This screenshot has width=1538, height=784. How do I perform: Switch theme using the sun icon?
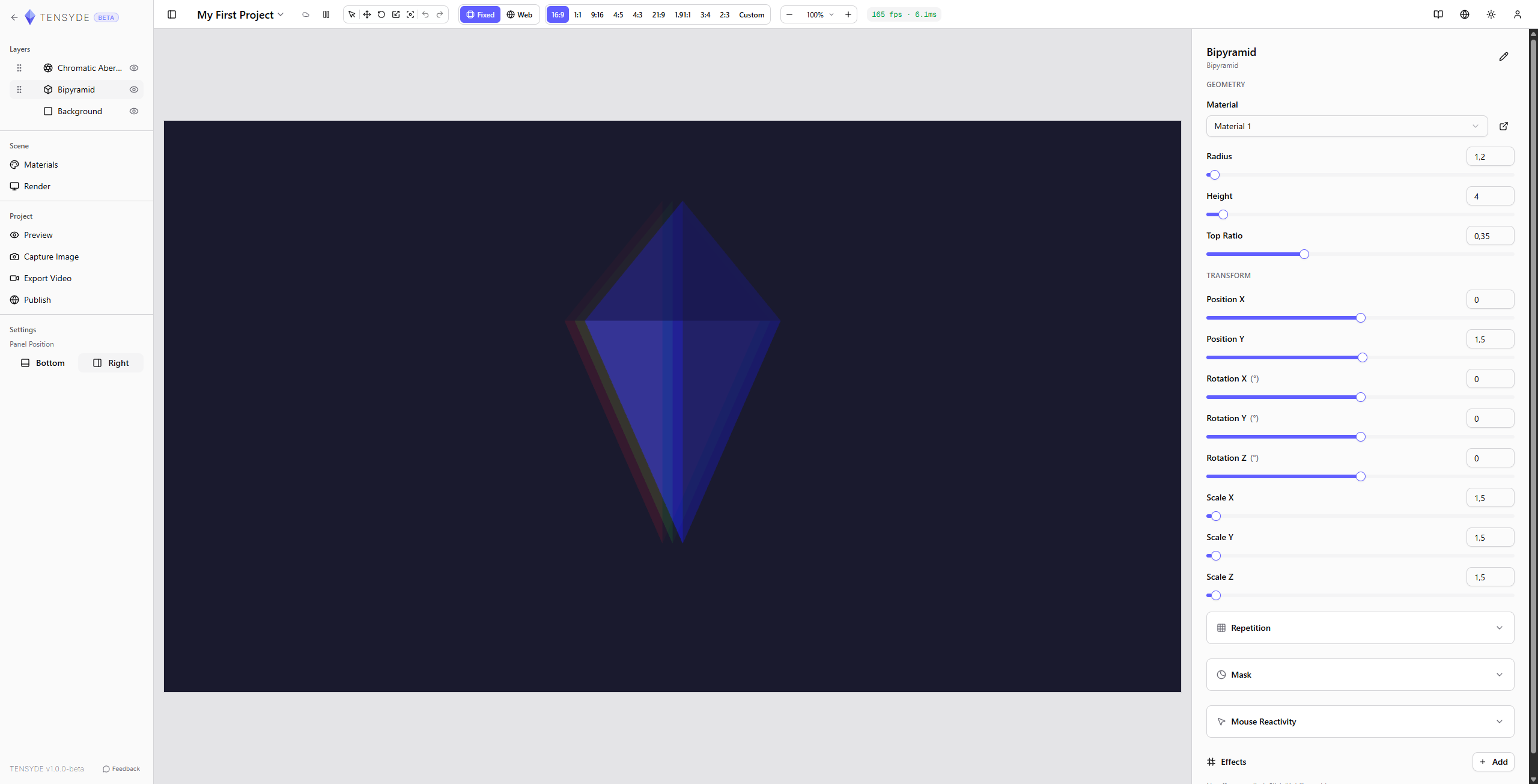pos(1491,14)
